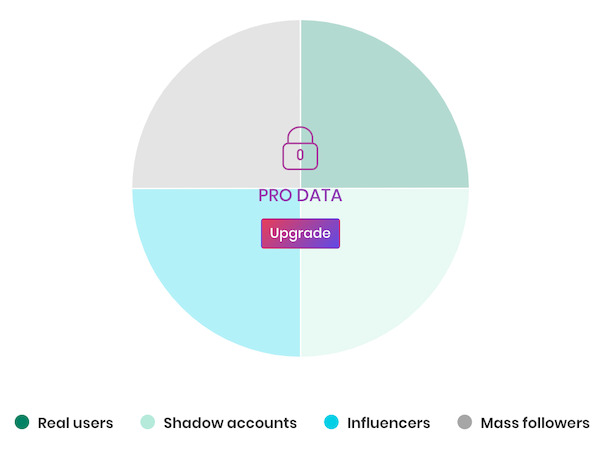Click the keyhole inside the lock icon

click(300, 155)
